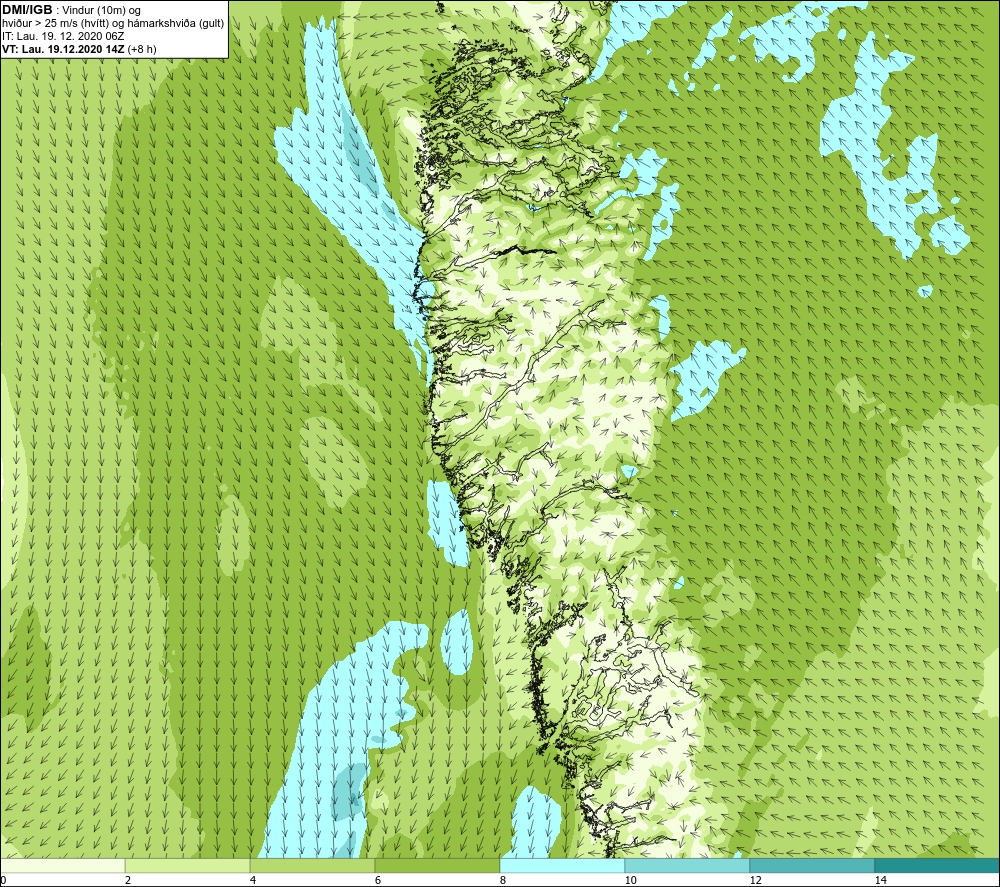Click the '14' scale label
The width and height of the screenshot is (1000, 887).
click(x=880, y=880)
